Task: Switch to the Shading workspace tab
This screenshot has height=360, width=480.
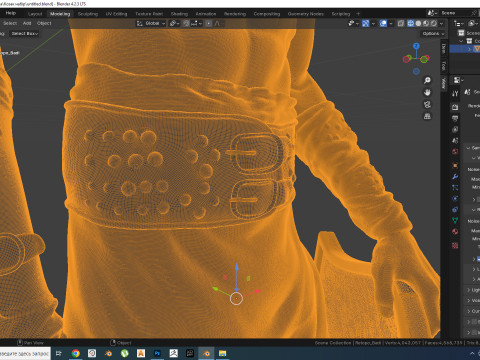Action: (179, 14)
